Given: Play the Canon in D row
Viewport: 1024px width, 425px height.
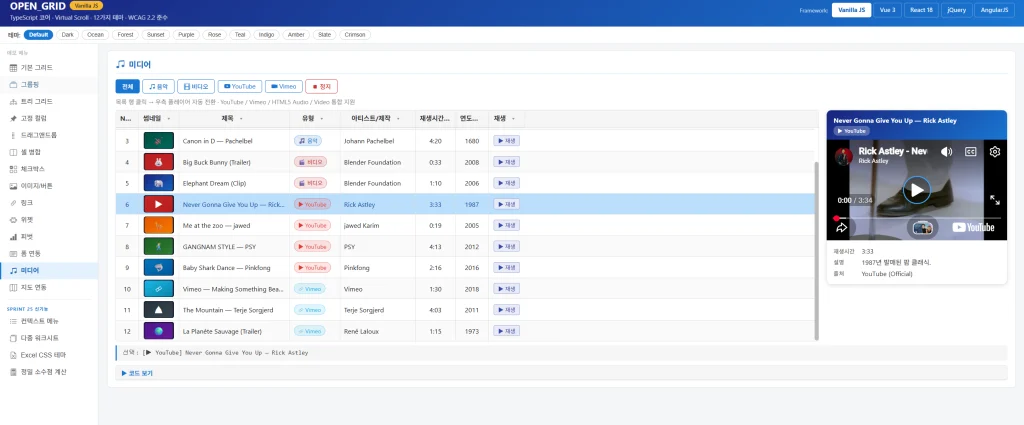Looking at the screenshot, I should click(x=506, y=140).
